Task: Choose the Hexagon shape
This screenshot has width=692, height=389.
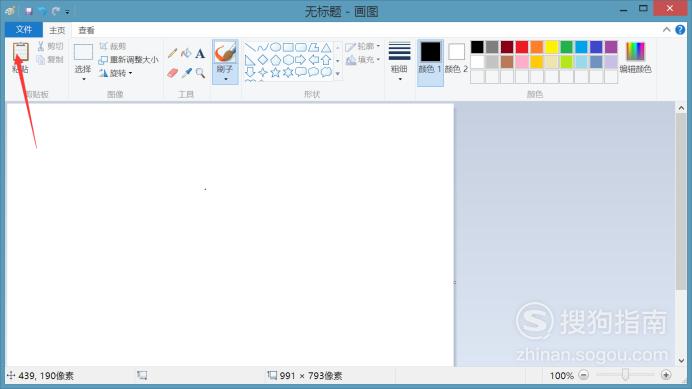Action: [x=288, y=60]
